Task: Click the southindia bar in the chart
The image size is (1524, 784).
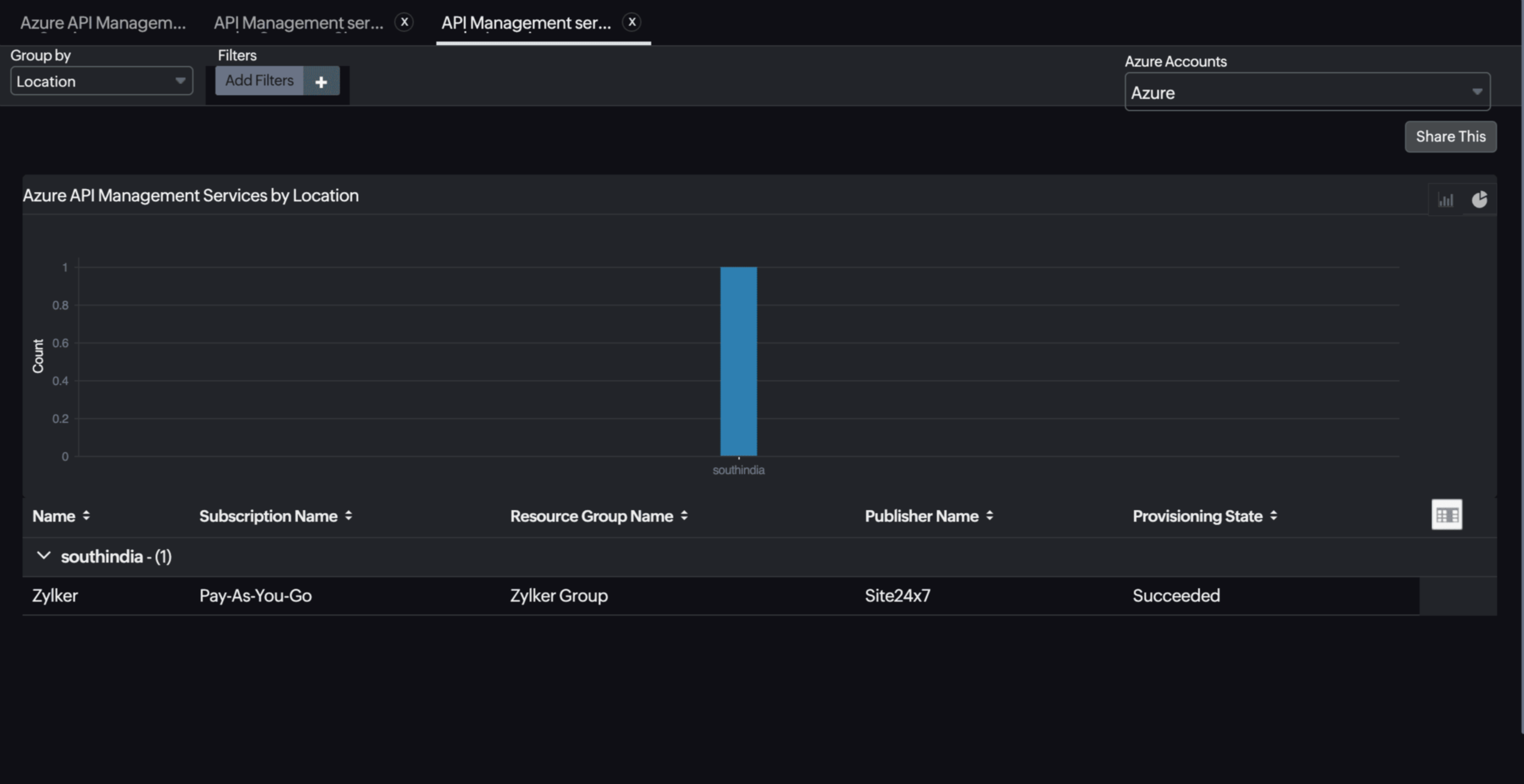Action: coord(738,360)
